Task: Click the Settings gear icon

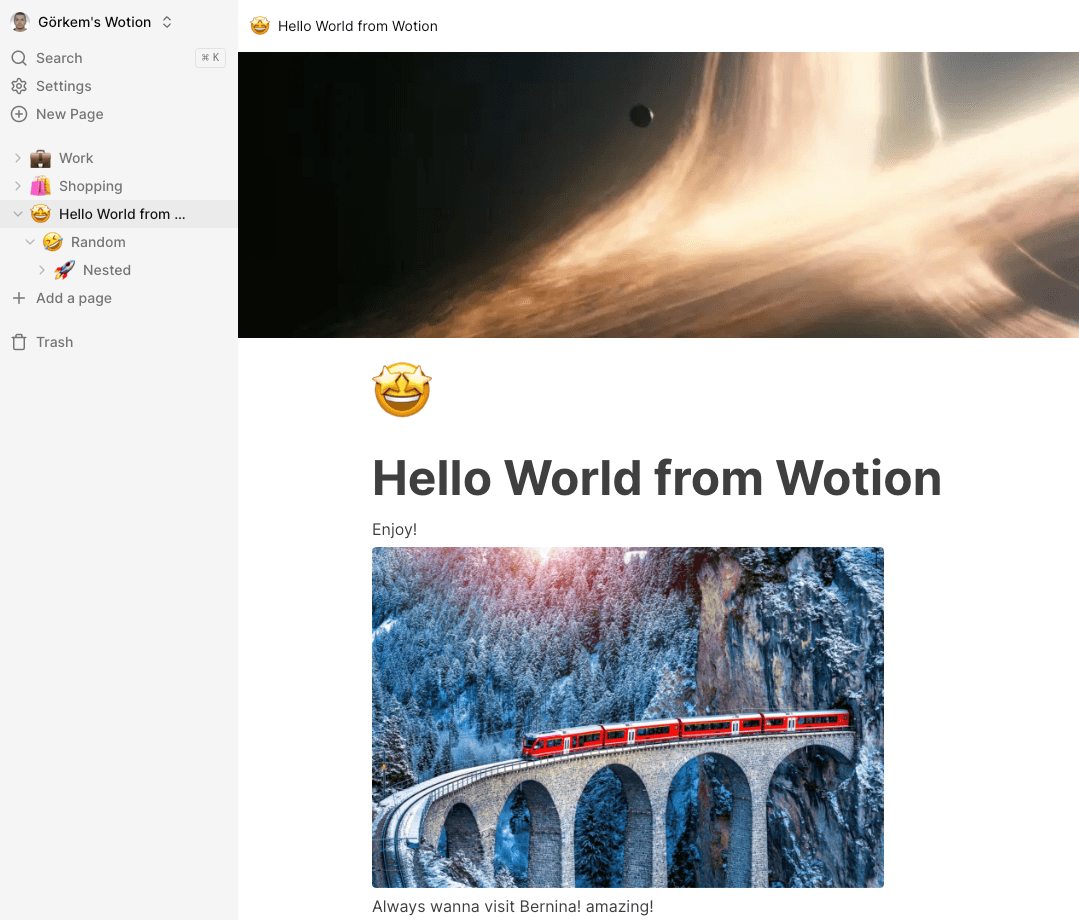Action: tap(19, 86)
